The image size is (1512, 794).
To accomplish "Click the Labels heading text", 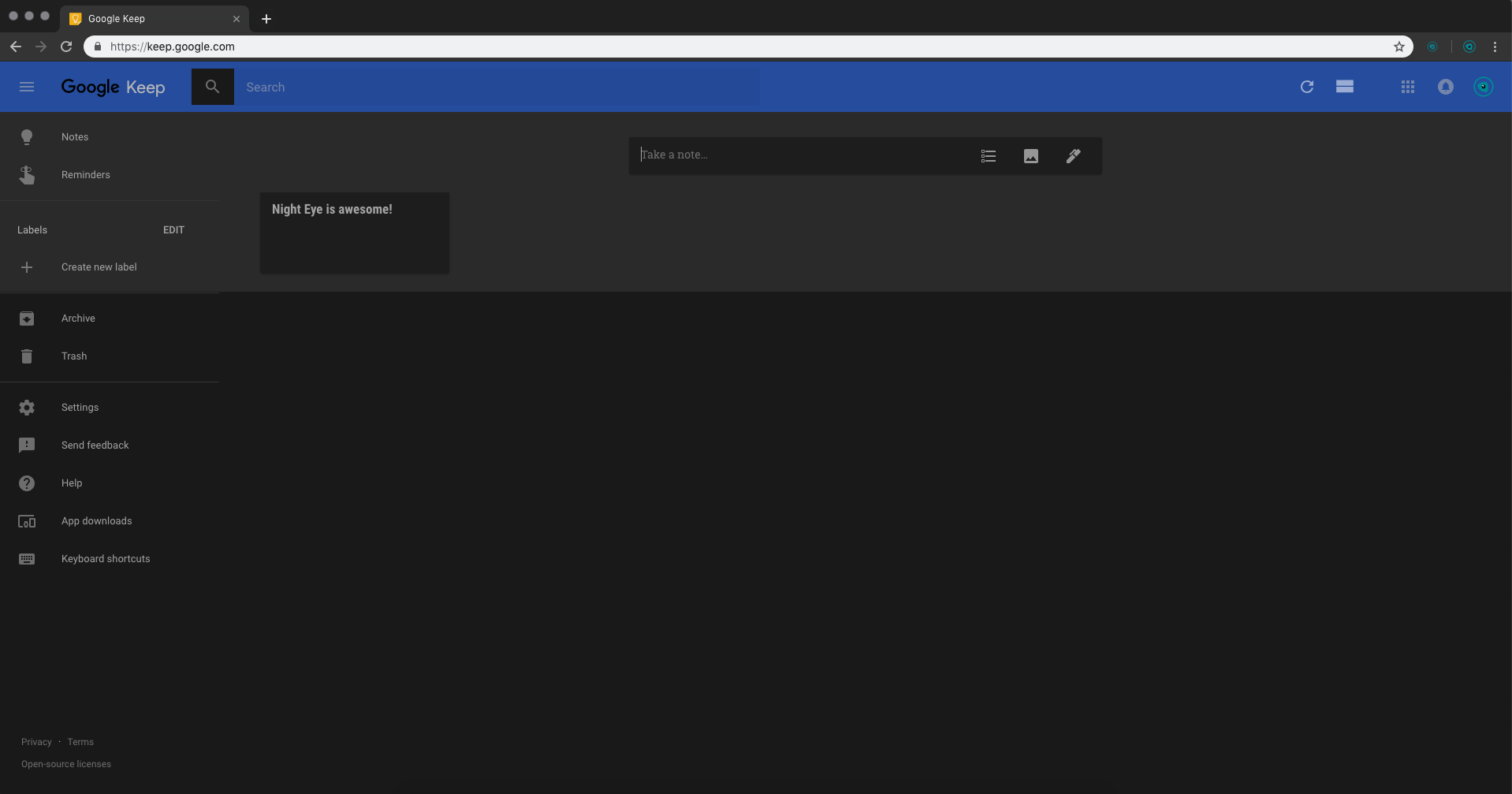I will tap(32, 230).
